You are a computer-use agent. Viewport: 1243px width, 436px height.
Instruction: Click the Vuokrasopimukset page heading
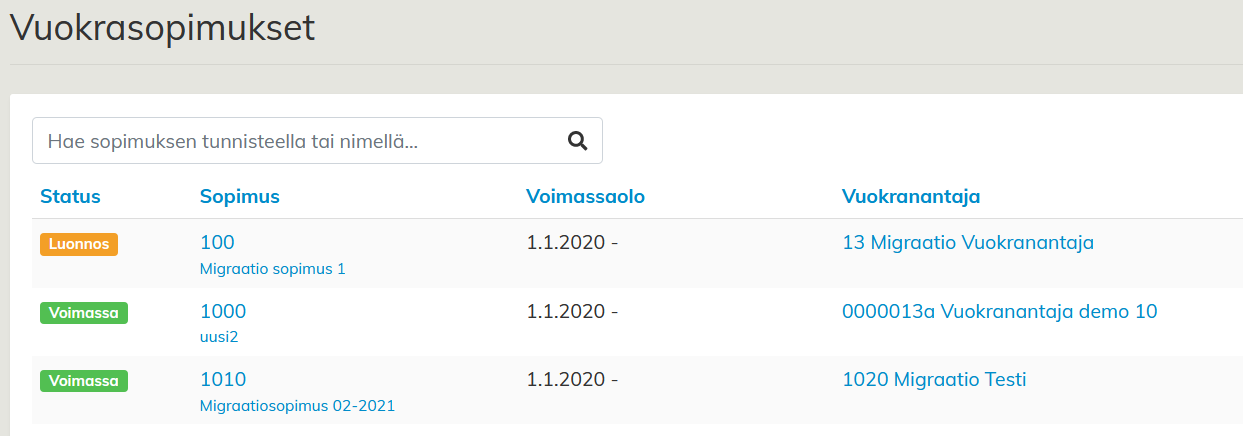[x=162, y=28]
